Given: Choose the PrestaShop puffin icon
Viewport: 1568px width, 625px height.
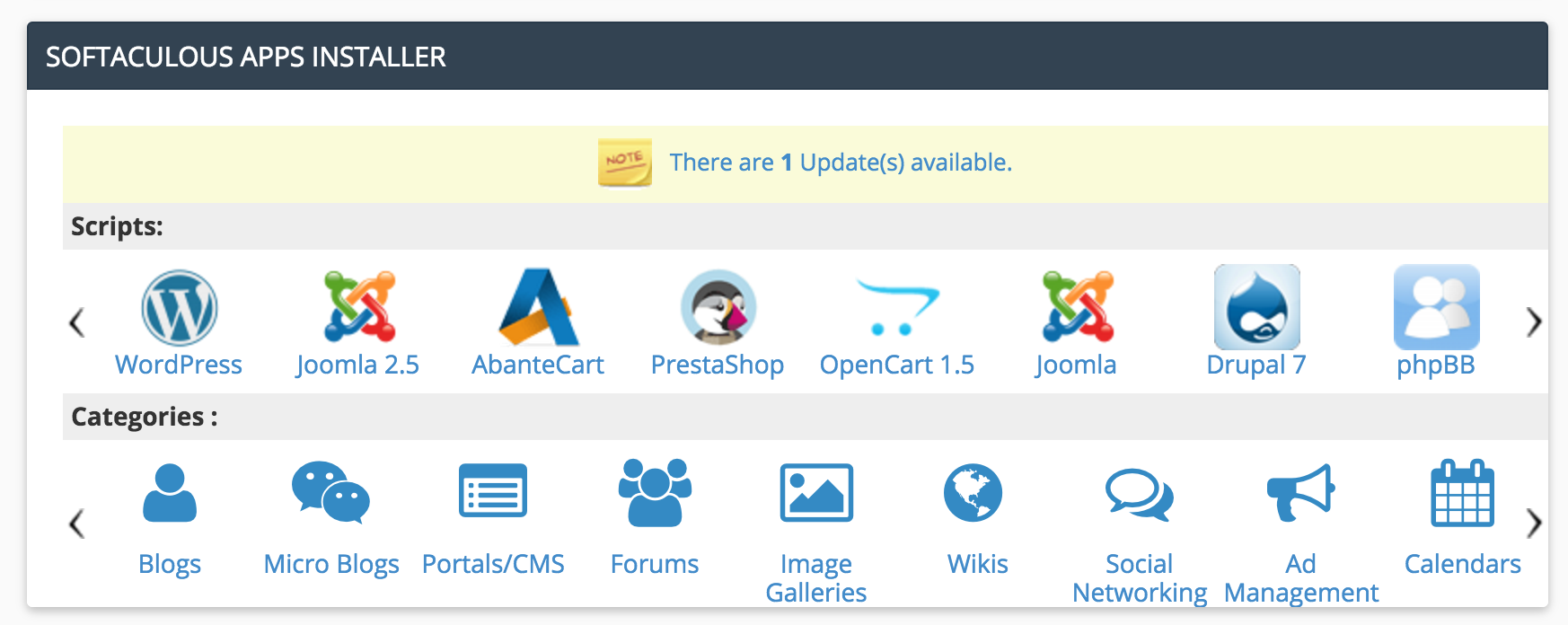Looking at the screenshot, I should point(718,307).
